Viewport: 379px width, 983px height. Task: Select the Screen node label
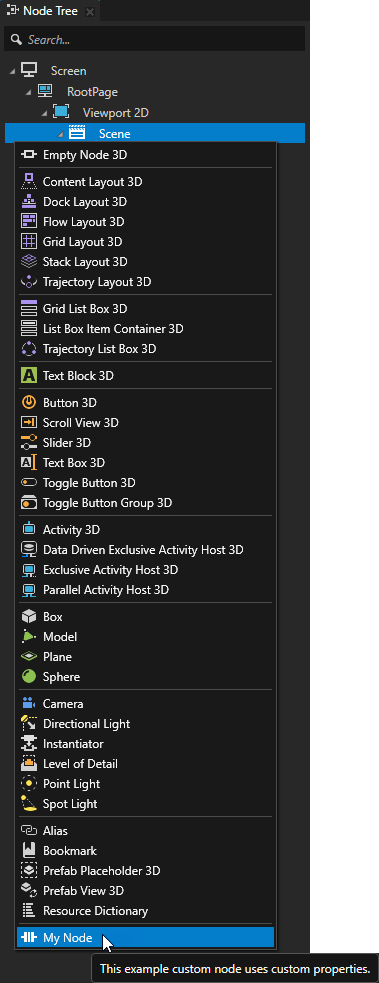(68, 71)
